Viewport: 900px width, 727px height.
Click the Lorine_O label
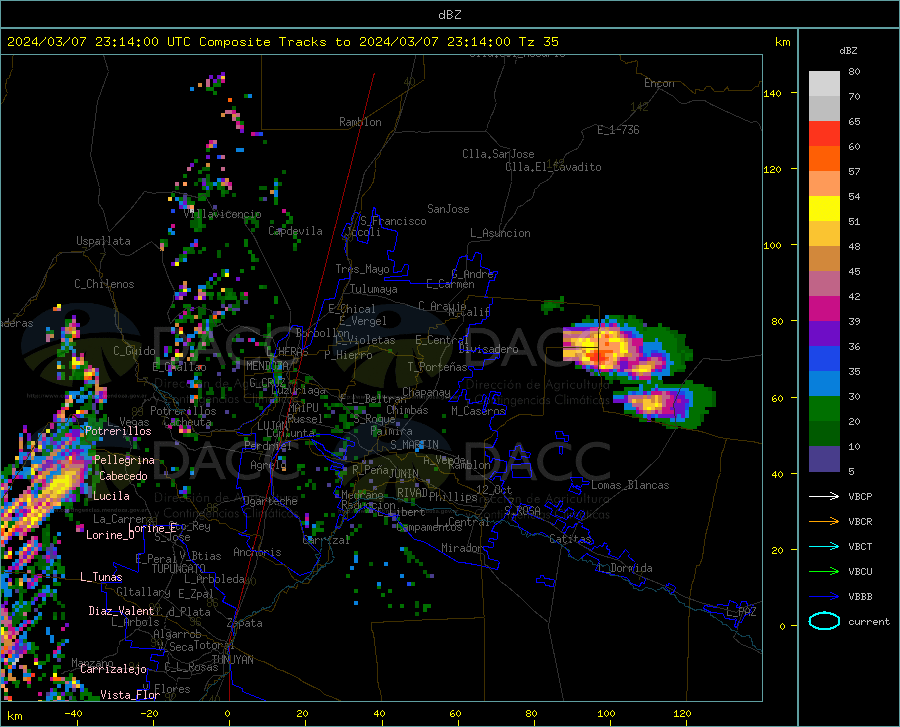(110, 535)
